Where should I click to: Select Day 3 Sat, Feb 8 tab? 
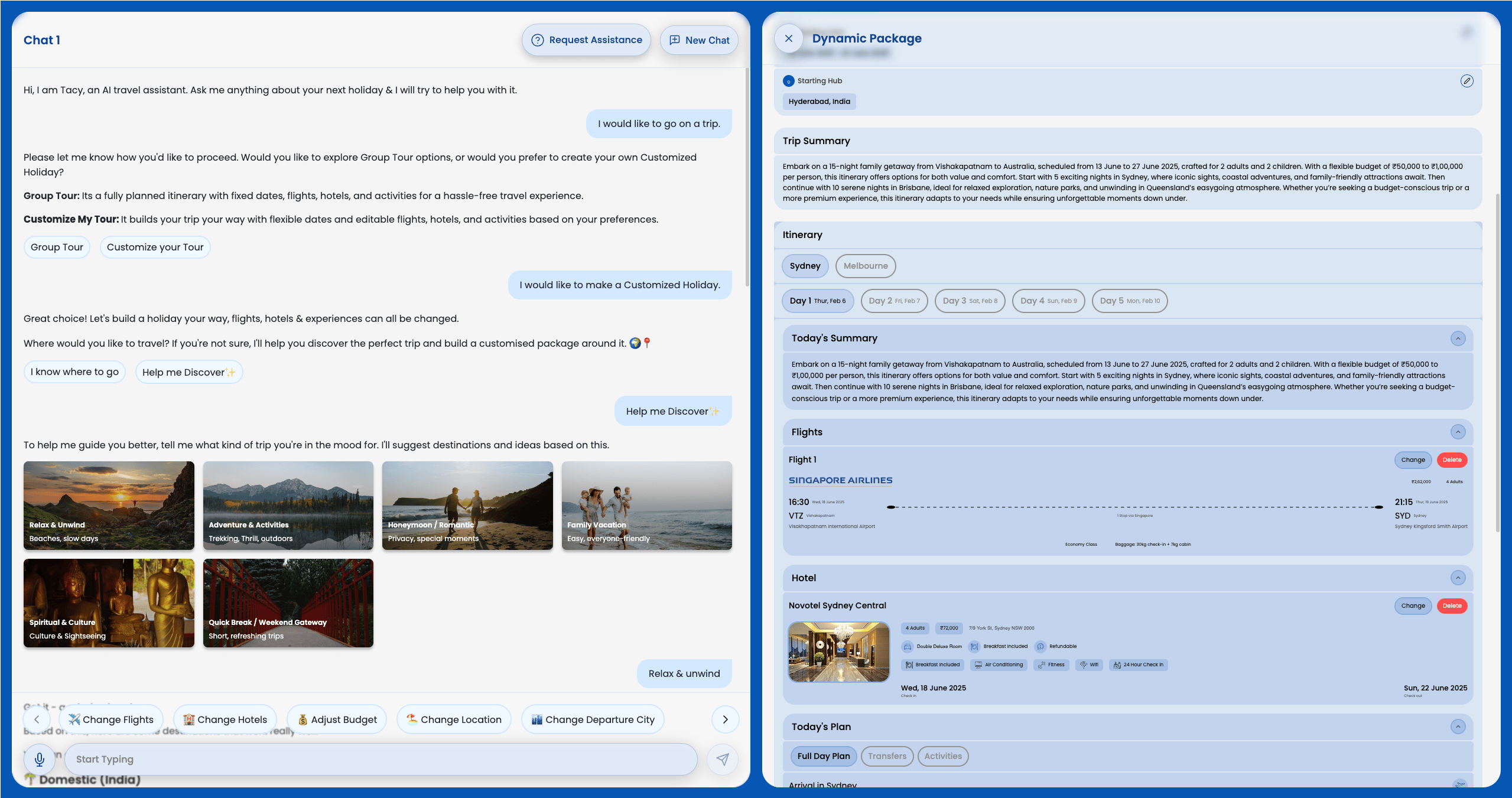[970, 301]
